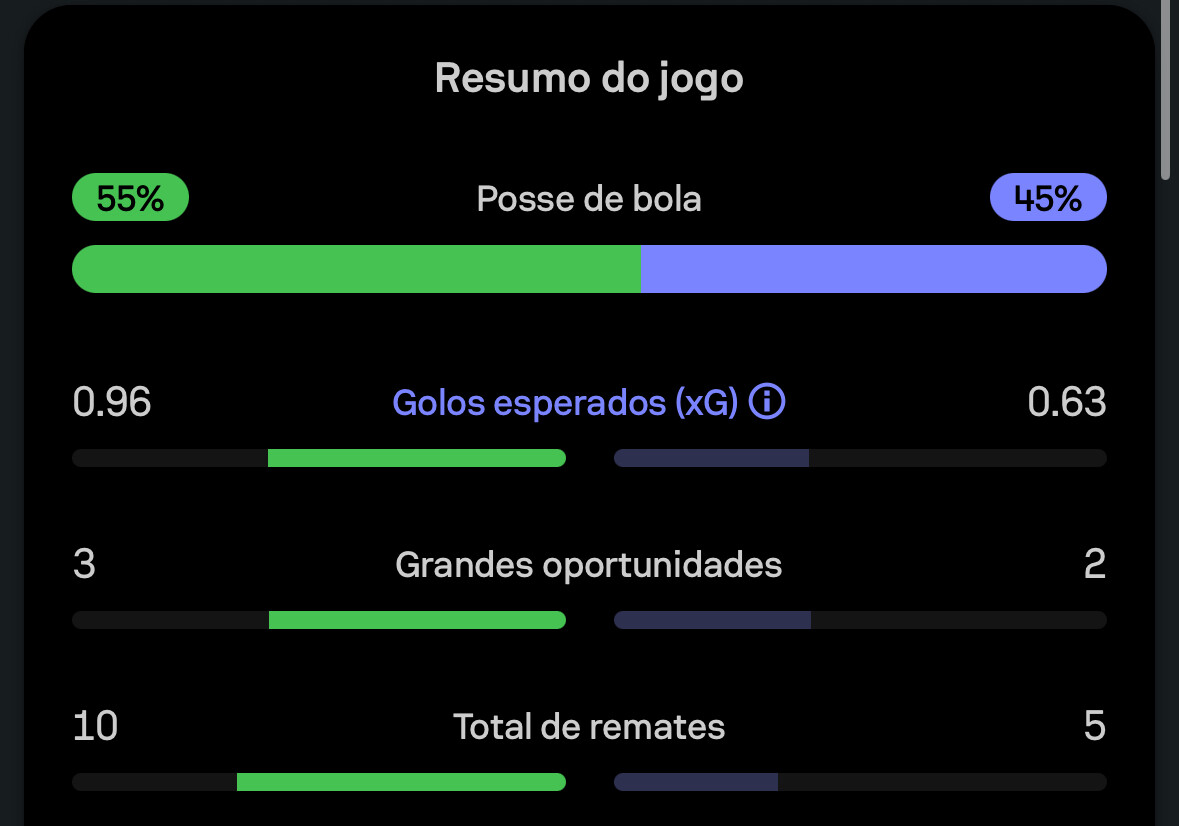
Task: Click the purple Total de remates bar
Action: click(696, 782)
